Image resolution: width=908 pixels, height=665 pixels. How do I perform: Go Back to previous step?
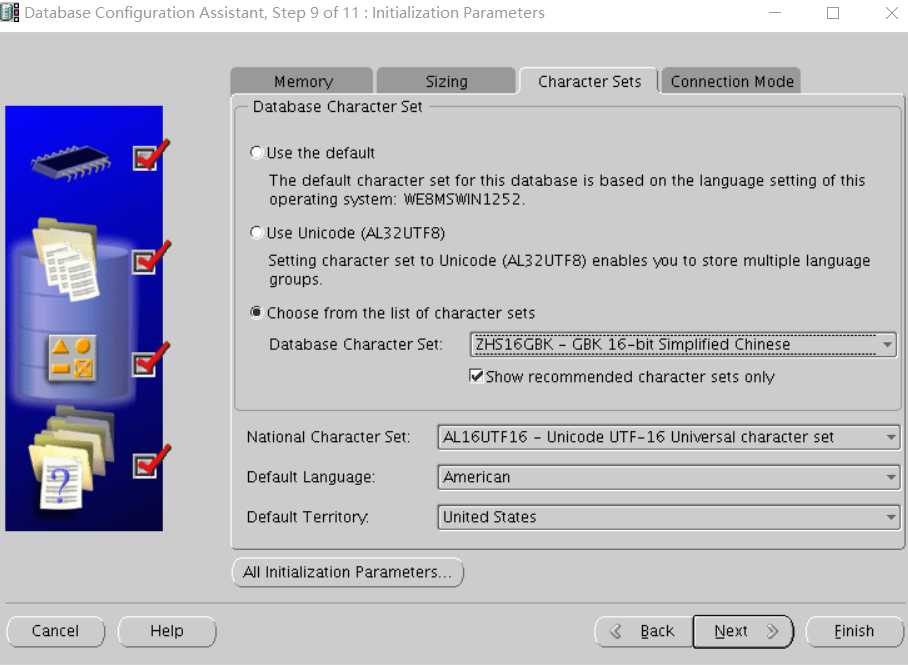tap(643, 631)
